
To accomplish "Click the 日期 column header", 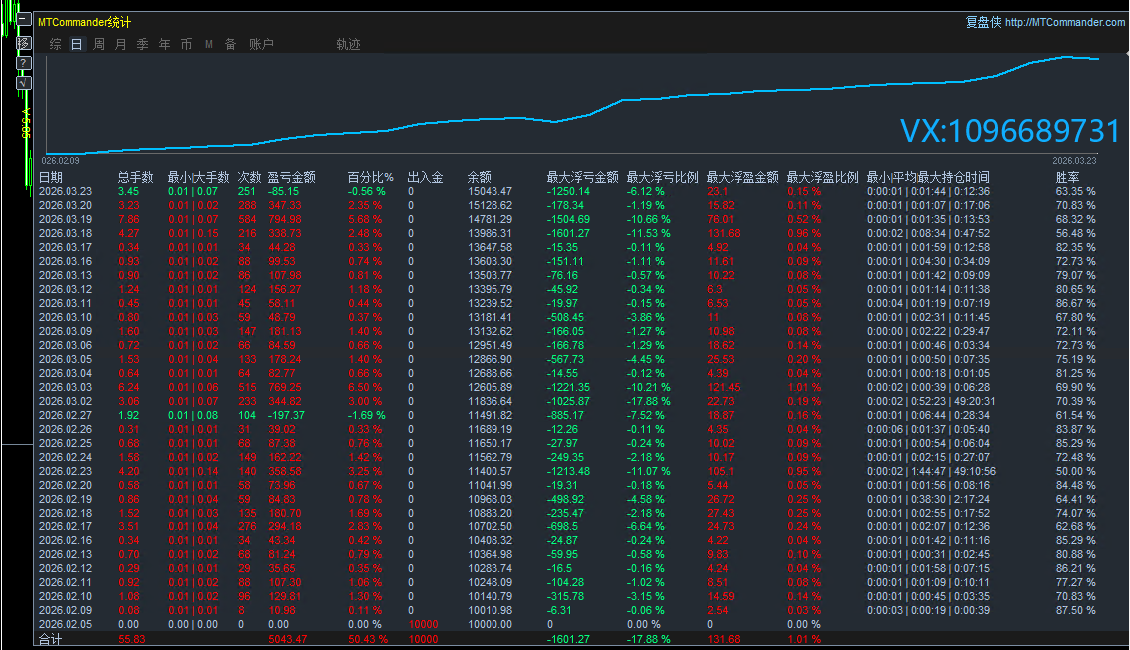I will click(50, 177).
